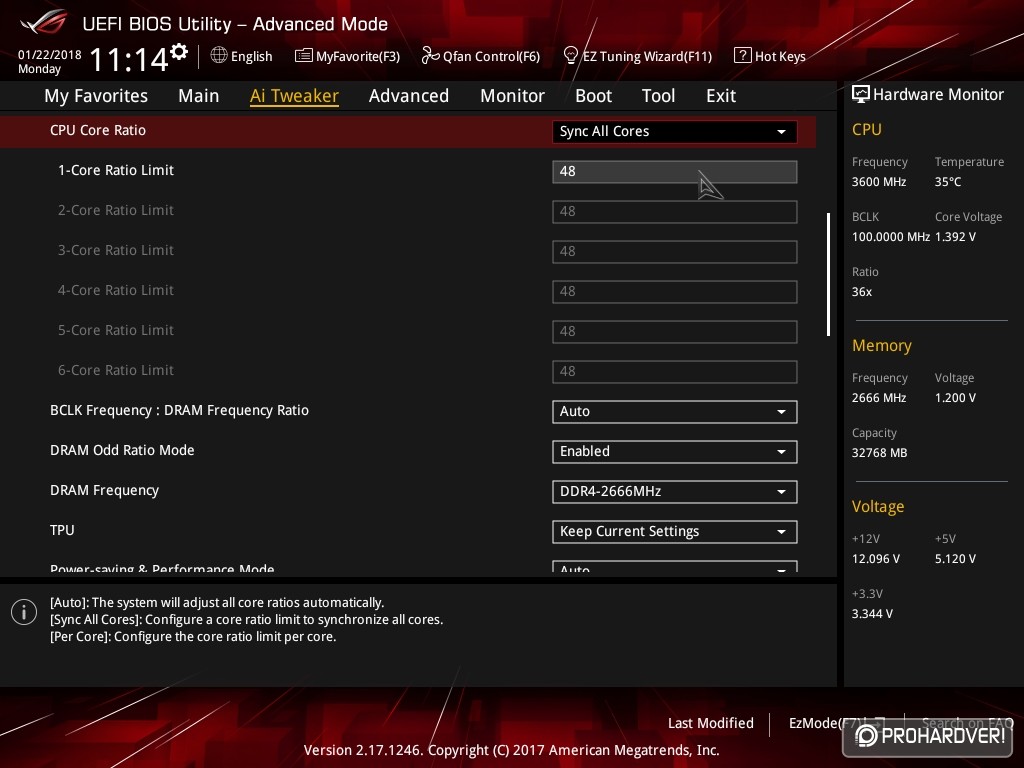The image size is (1024, 768).
Task: Open the Power-saving & Performance Mode dropdown
Action: pyautogui.click(x=674, y=567)
